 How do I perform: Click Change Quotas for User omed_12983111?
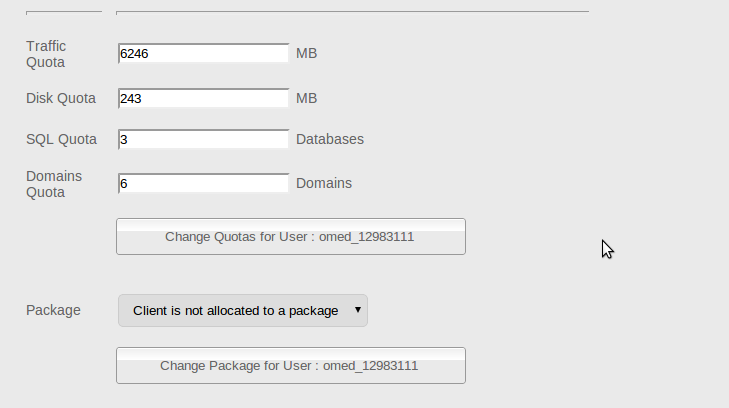[291, 237]
